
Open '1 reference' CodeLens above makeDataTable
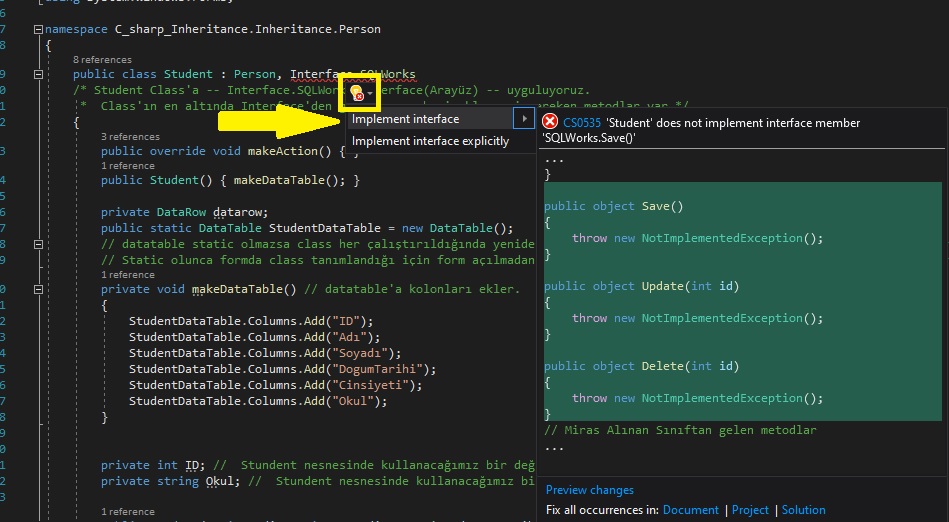click(x=128, y=275)
